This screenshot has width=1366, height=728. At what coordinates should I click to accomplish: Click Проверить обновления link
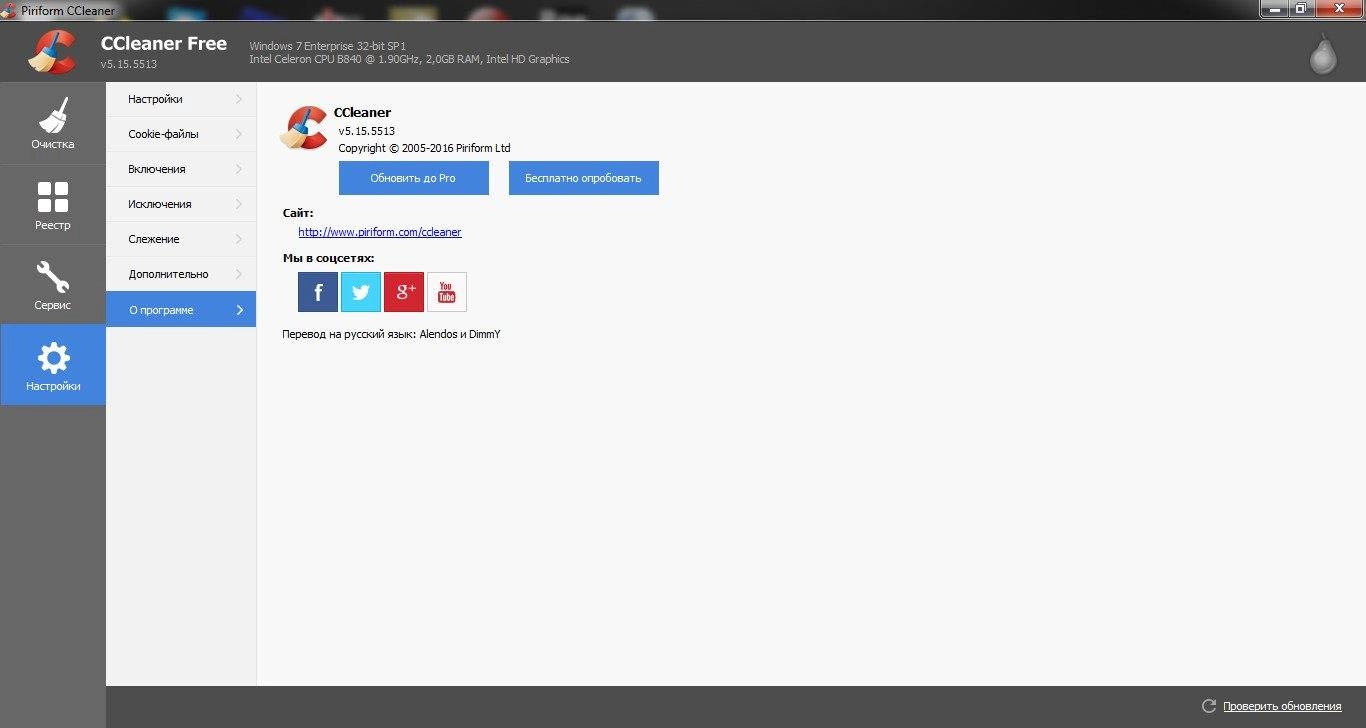1282,706
